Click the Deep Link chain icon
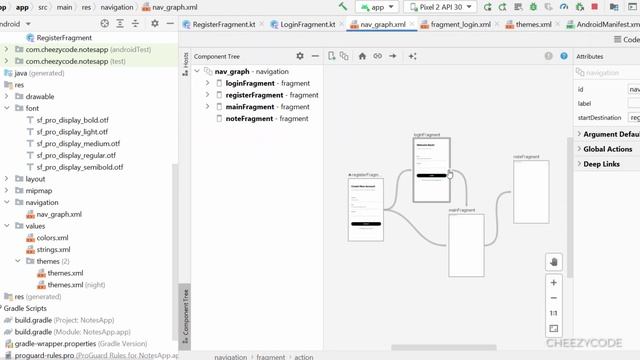640x360 pixels. click(378, 56)
